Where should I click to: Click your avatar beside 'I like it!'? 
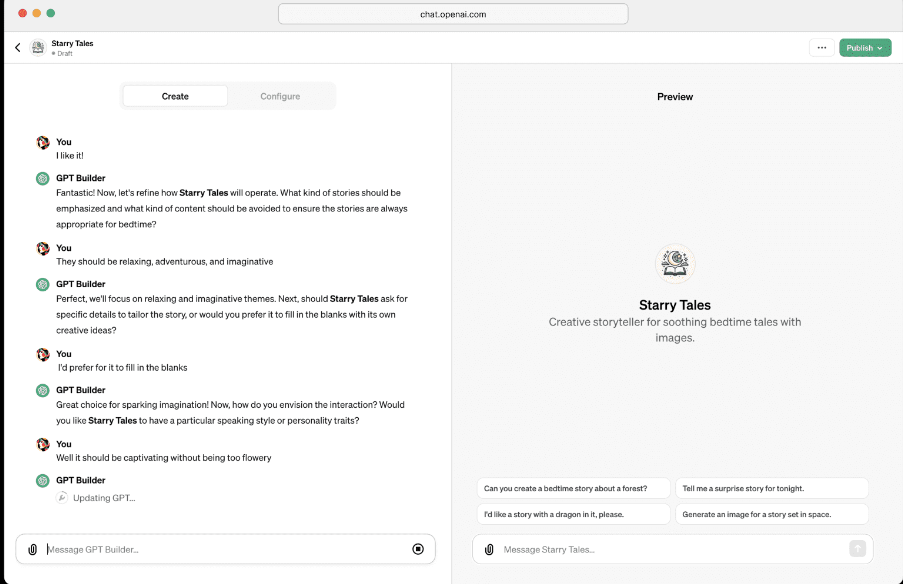pos(43,142)
